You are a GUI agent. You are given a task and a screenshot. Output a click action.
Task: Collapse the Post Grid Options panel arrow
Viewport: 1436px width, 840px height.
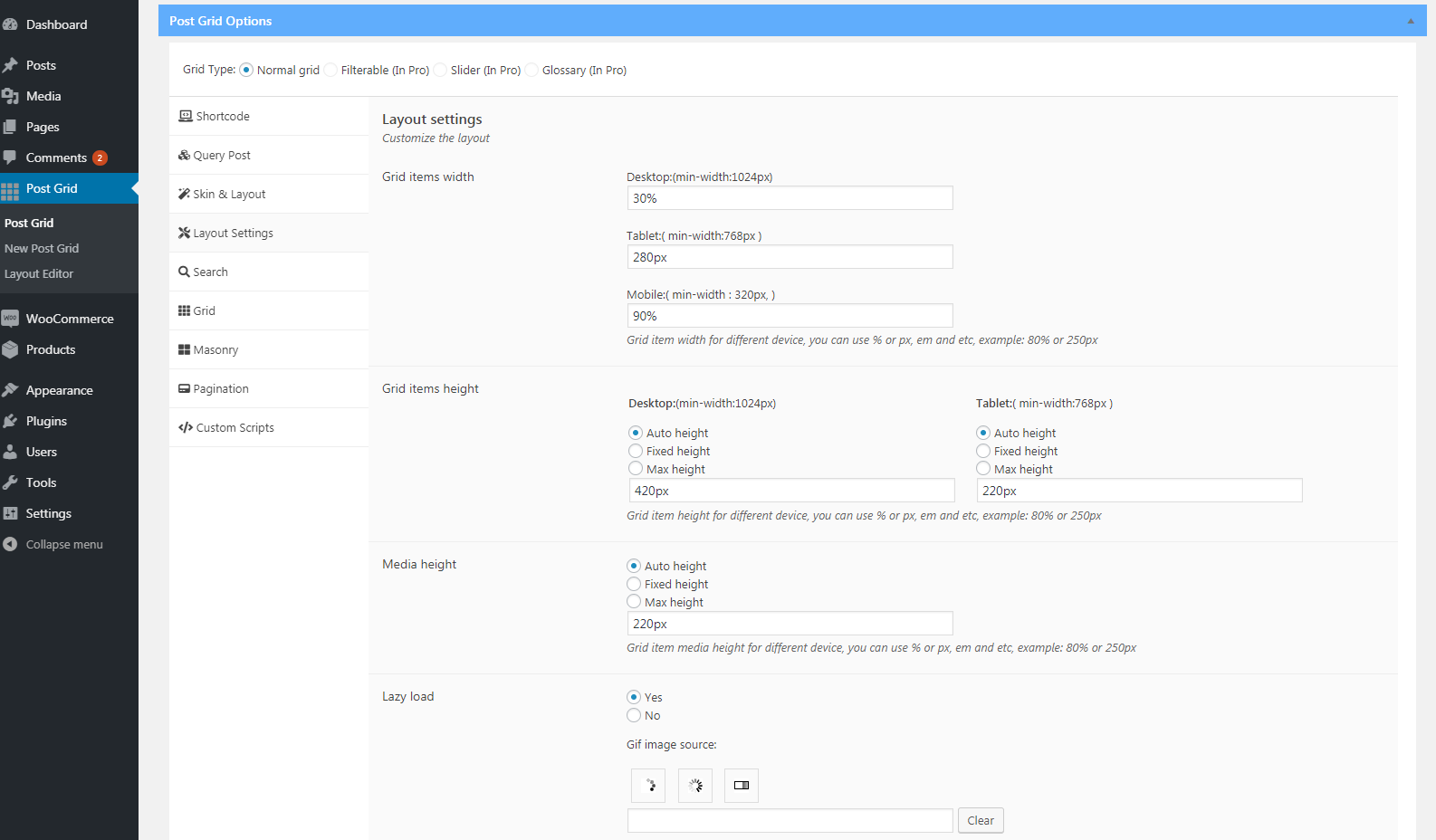1410,21
